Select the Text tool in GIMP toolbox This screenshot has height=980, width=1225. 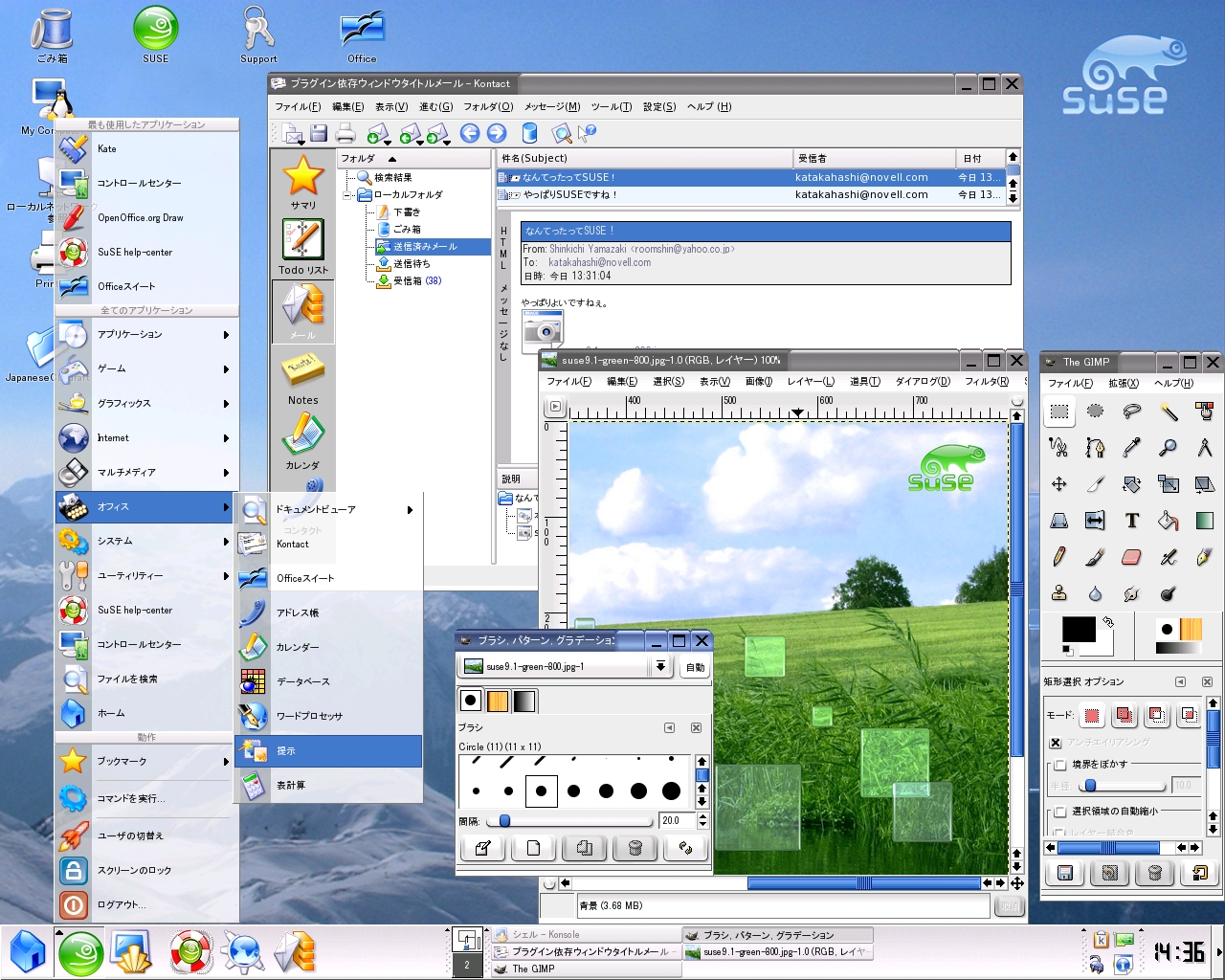1132,521
